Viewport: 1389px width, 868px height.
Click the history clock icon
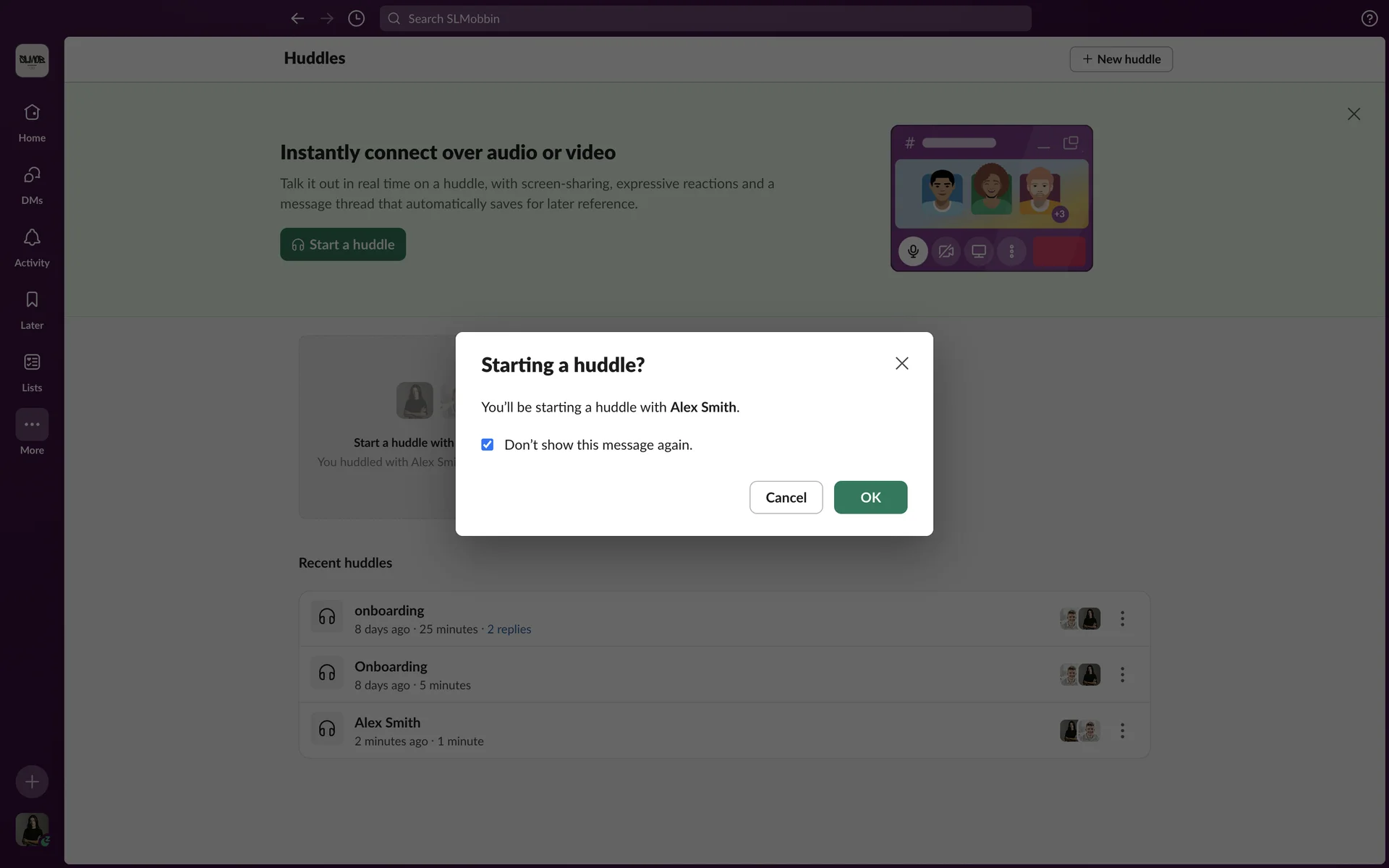(x=356, y=19)
